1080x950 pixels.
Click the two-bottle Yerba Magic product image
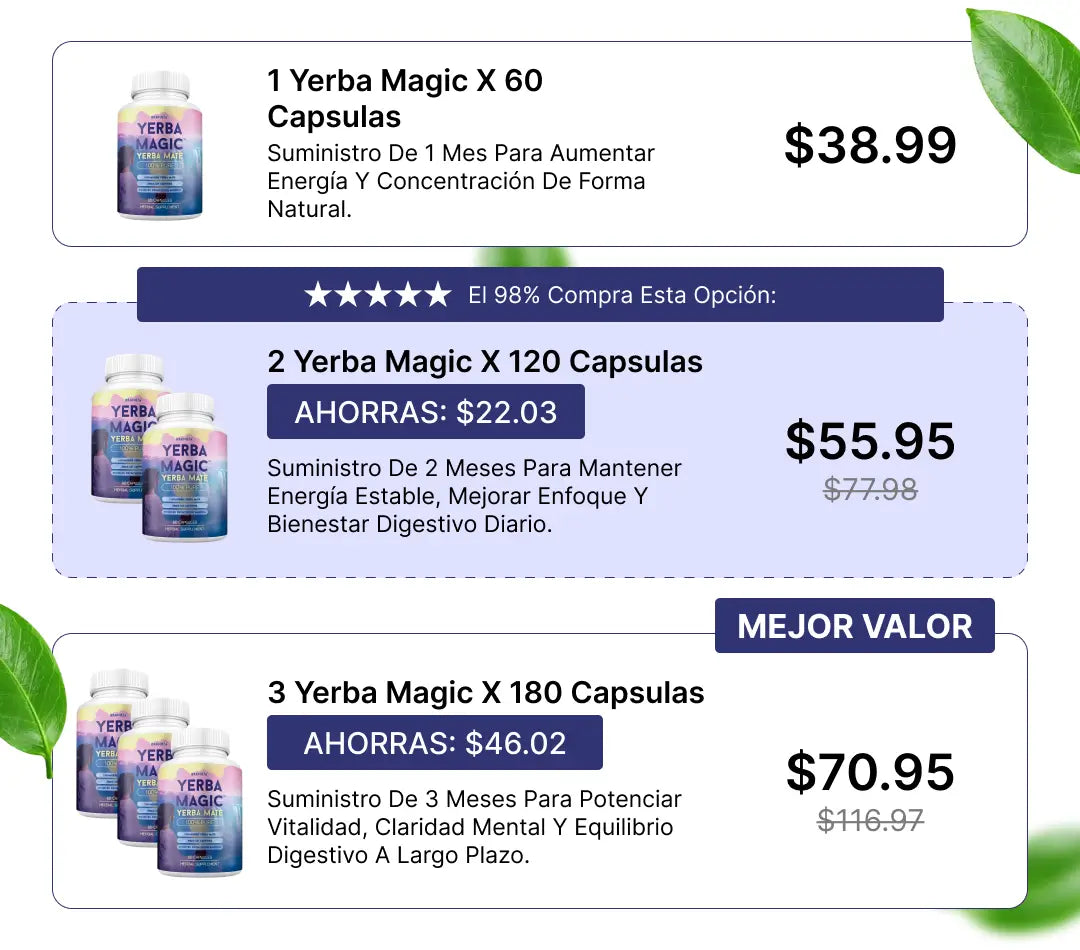(160, 447)
